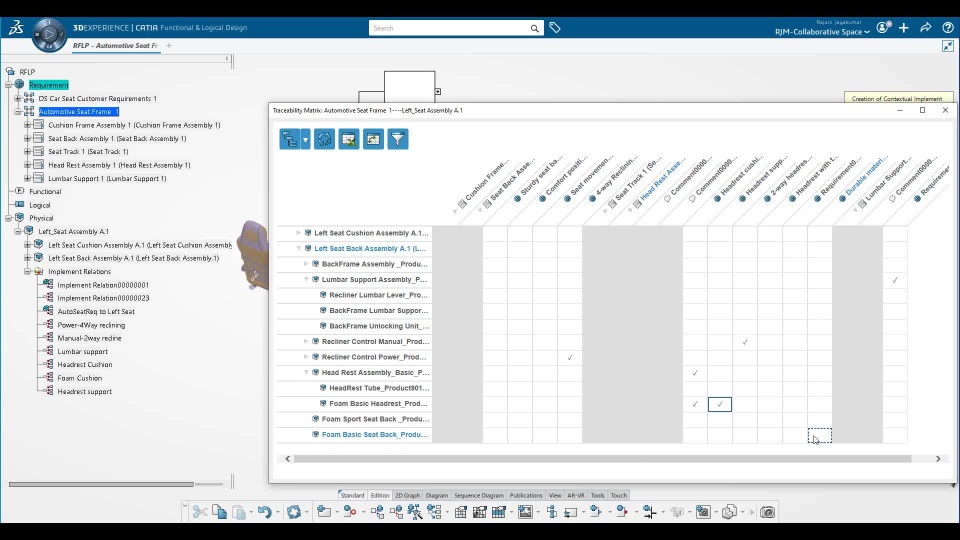Image resolution: width=960 pixels, height=540 pixels.
Task: Expand DS Car Seat Customer Requirements tree node
Action: (x=18, y=98)
